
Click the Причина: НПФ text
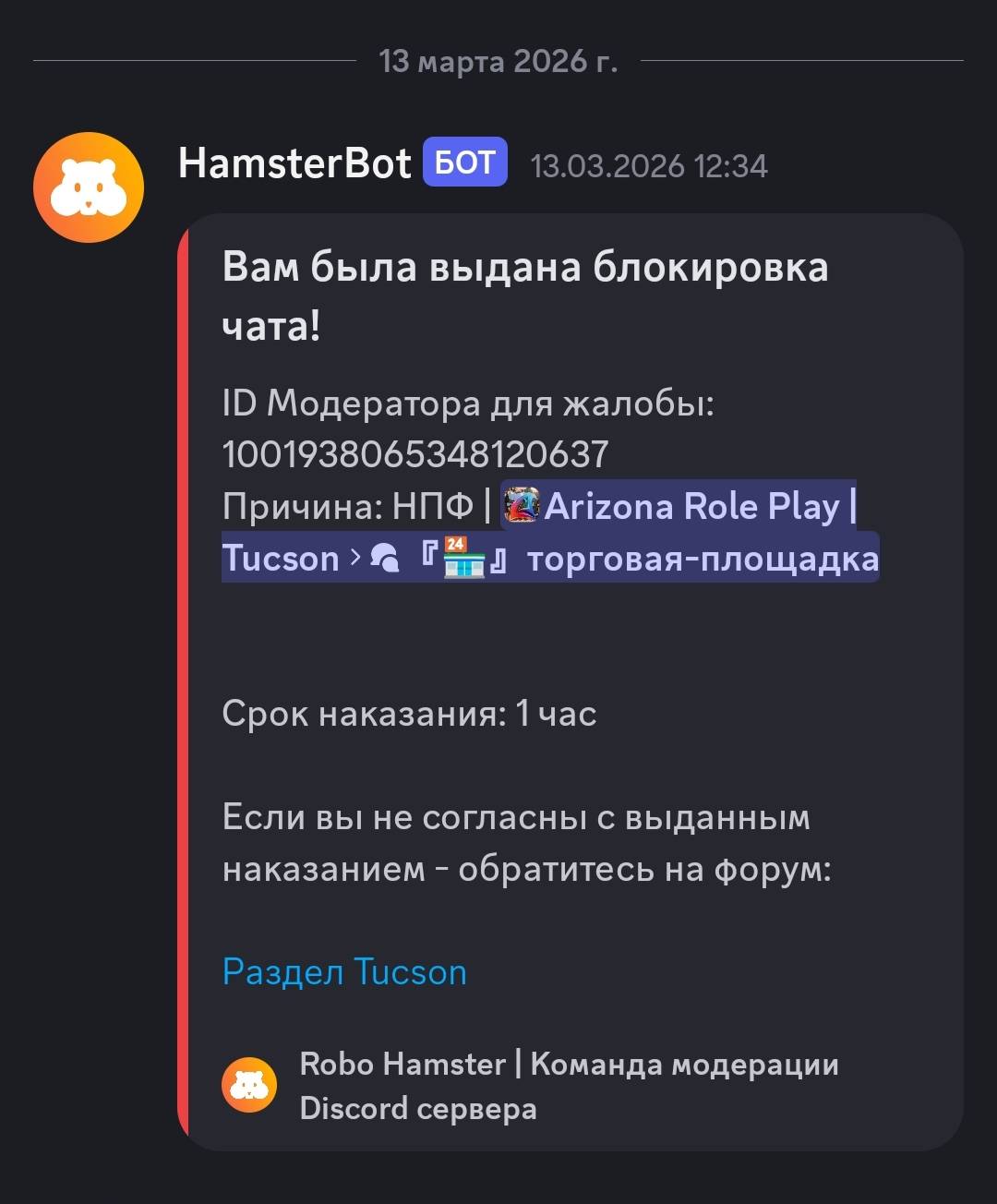pos(347,507)
